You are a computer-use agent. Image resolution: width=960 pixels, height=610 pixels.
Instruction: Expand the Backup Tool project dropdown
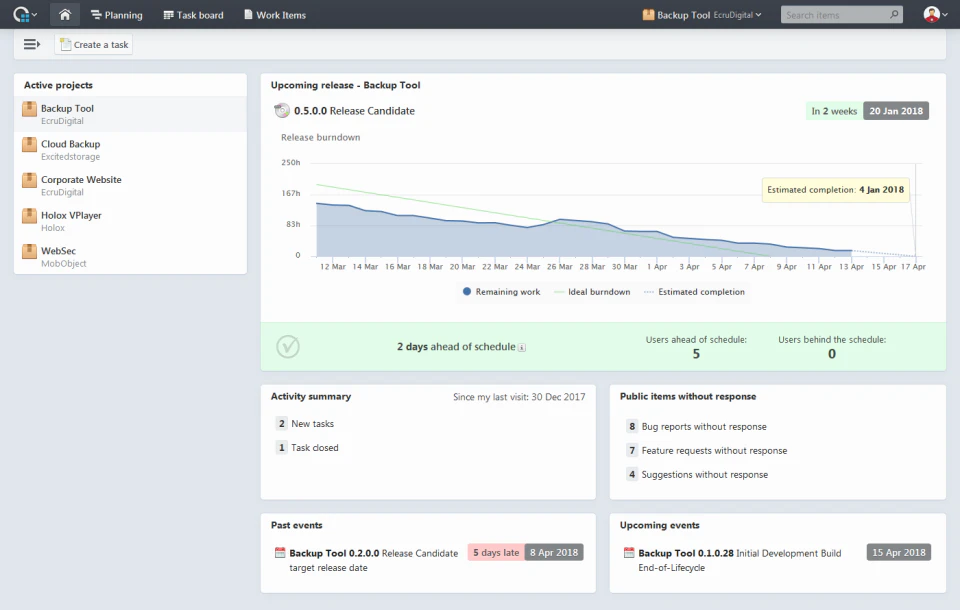click(702, 15)
